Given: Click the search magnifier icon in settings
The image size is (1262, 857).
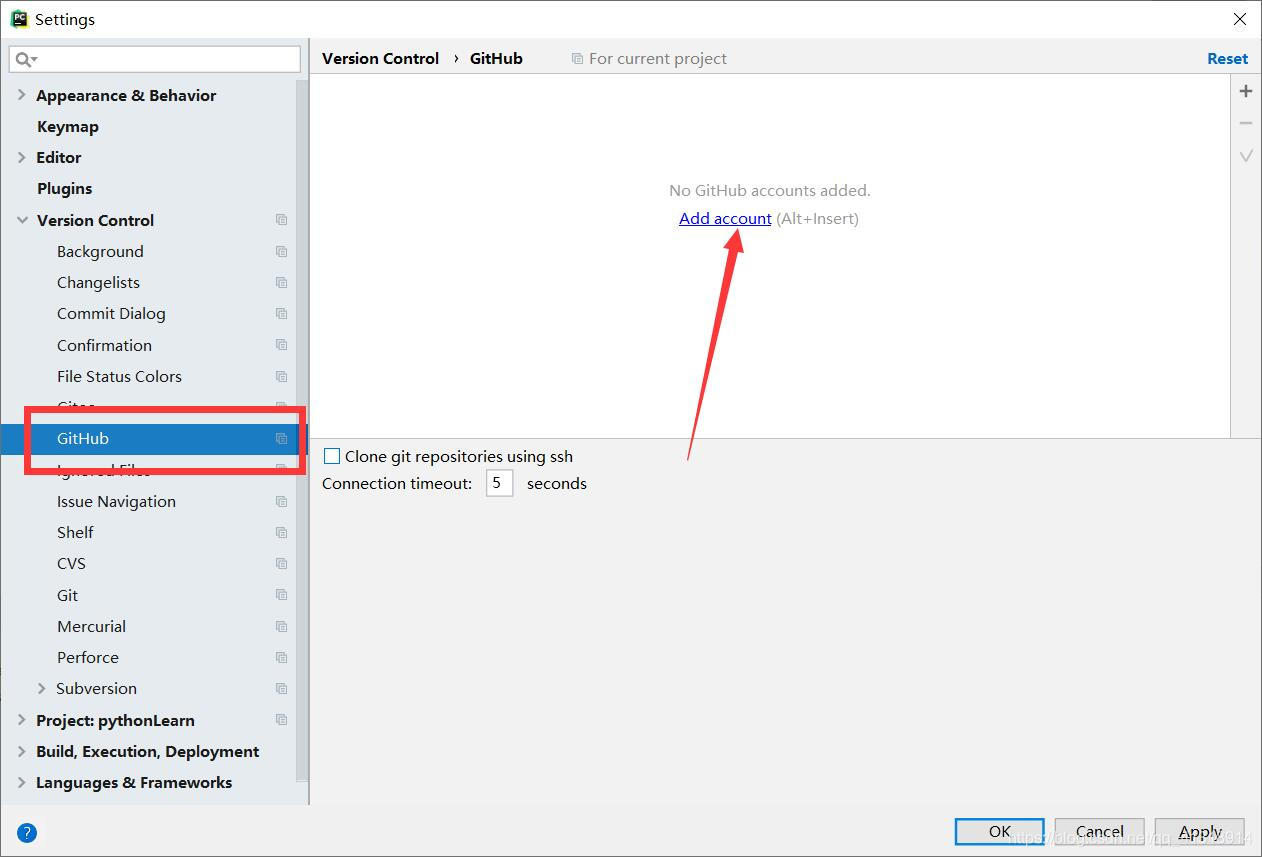Looking at the screenshot, I should (x=24, y=60).
